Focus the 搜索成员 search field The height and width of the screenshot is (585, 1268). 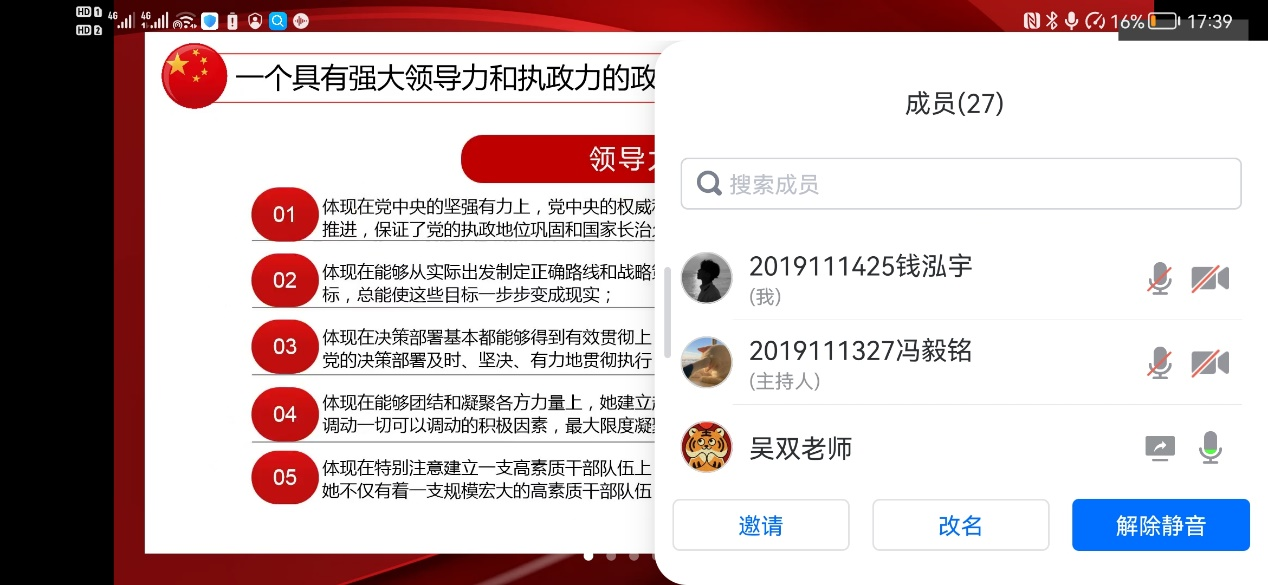pos(961,184)
